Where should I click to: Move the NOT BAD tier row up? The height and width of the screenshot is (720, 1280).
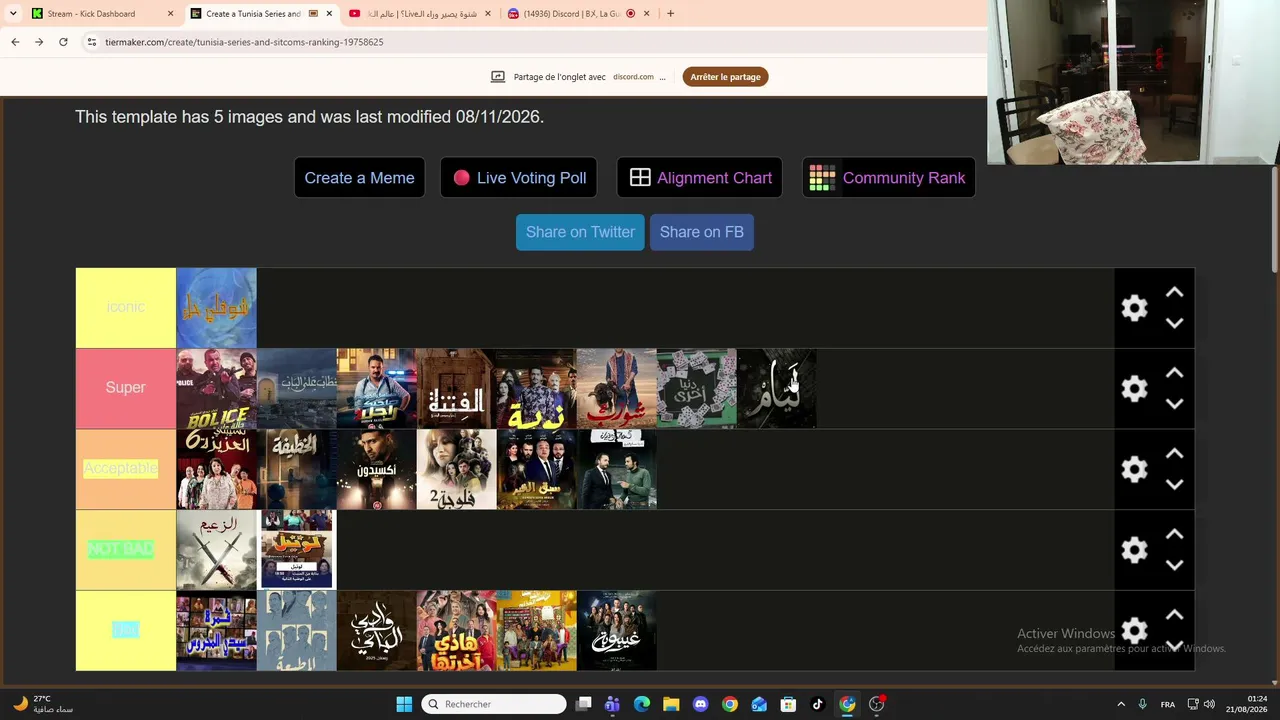tap(1175, 535)
